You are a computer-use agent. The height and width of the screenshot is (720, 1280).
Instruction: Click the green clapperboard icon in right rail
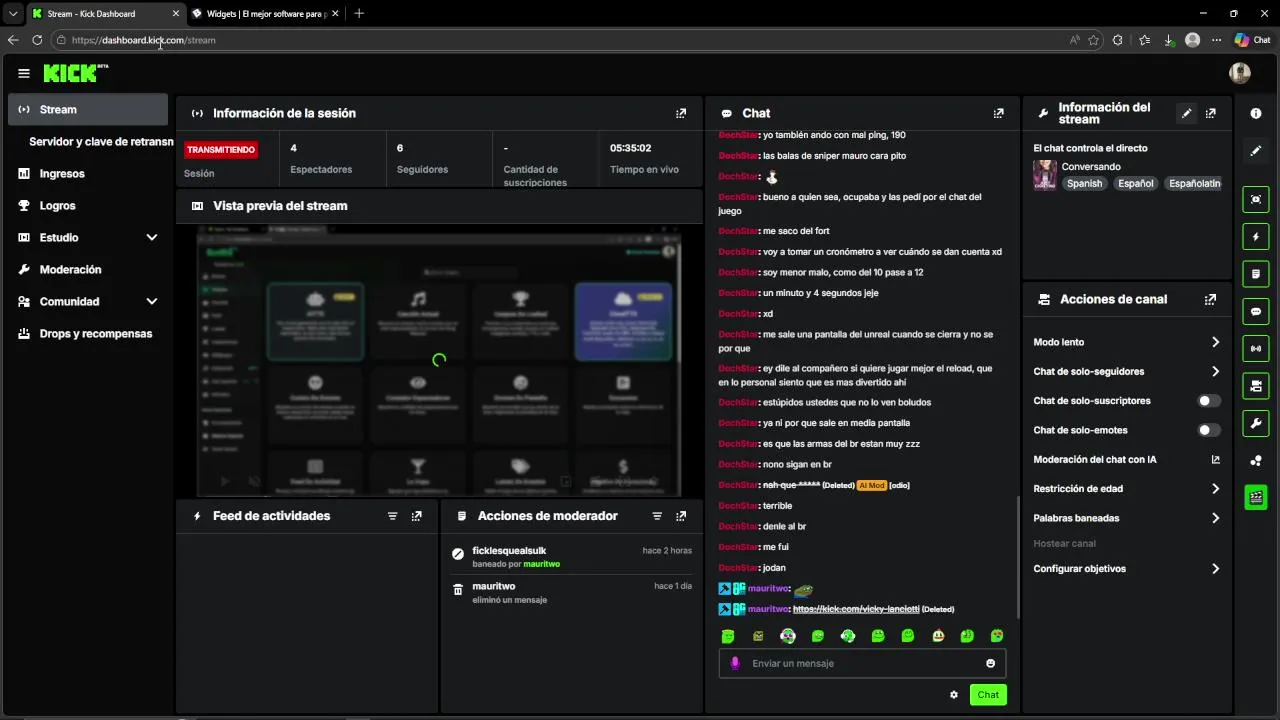[x=1256, y=497]
